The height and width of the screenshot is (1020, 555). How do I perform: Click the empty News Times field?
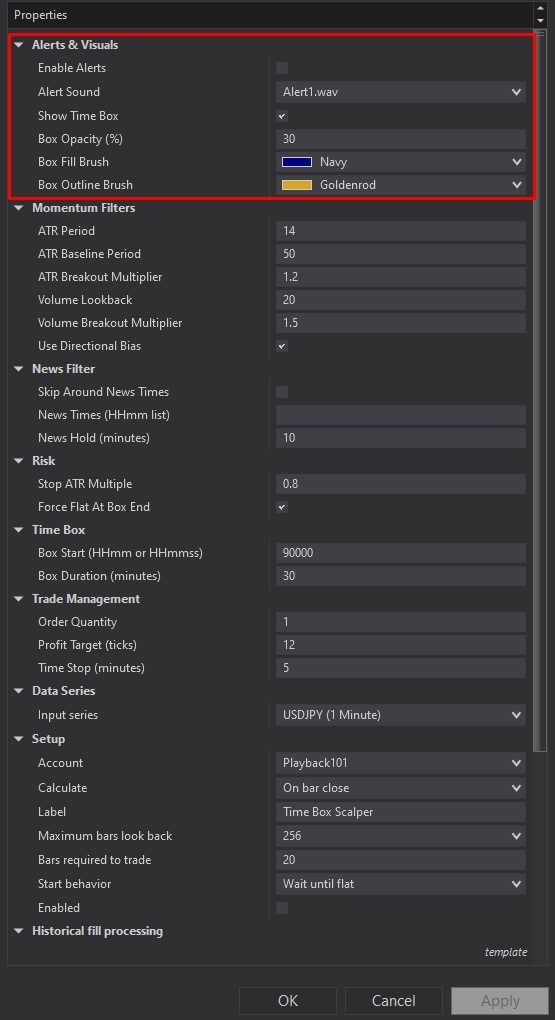pyautogui.click(x=401, y=415)
